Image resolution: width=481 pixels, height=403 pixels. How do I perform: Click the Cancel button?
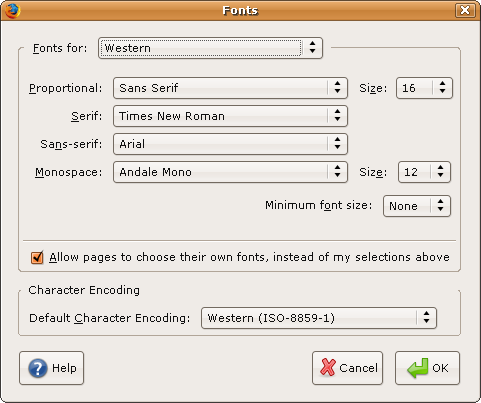(347, 368)
